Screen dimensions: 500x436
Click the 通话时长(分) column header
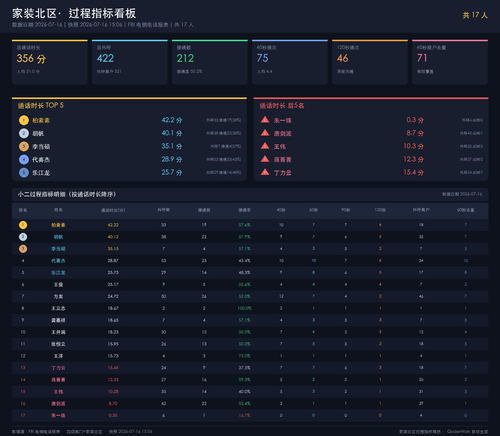(x=113, y=210)
